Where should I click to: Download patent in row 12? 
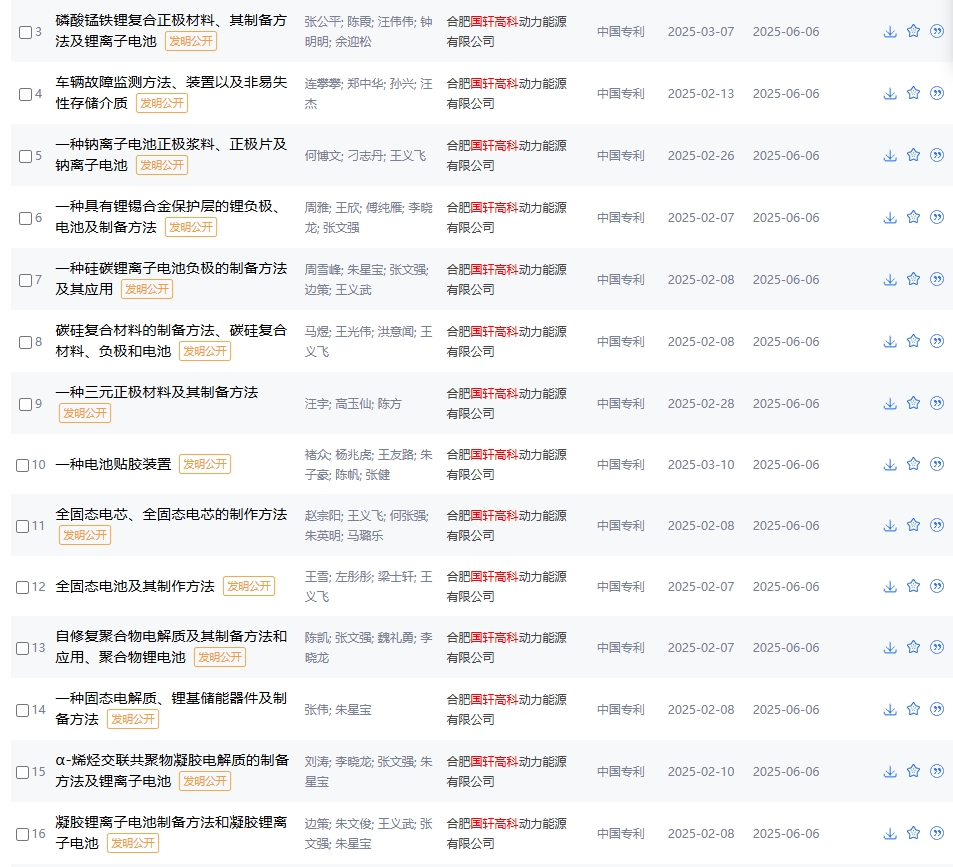[890, 586]
